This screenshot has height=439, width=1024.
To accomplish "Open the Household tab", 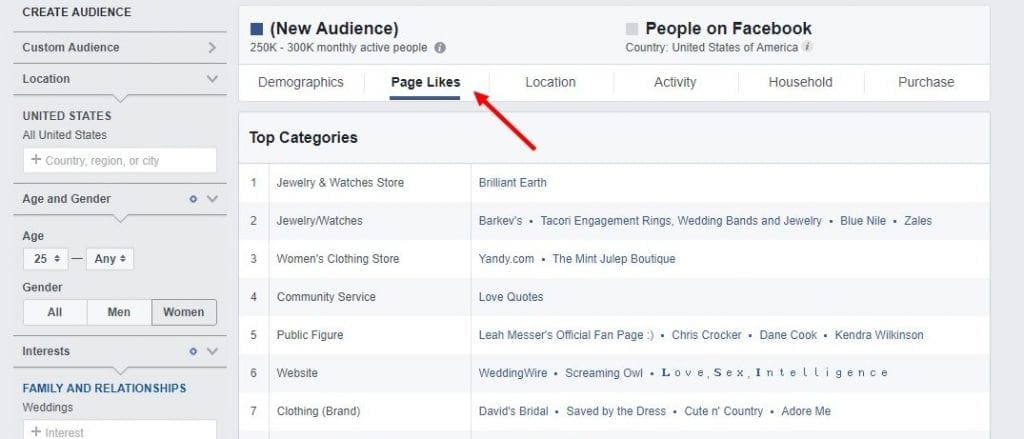I will pos(800,82).
